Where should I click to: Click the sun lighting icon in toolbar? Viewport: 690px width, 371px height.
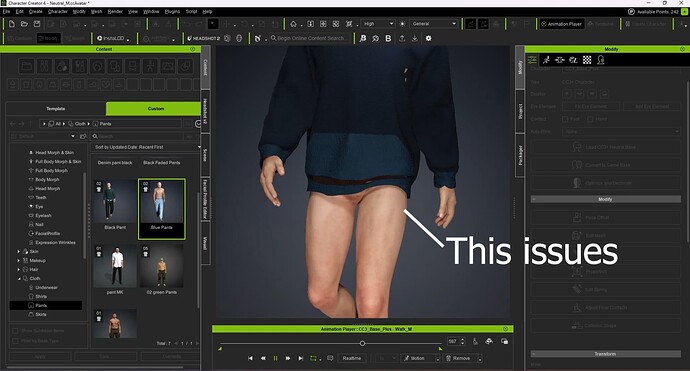point(402,24)
